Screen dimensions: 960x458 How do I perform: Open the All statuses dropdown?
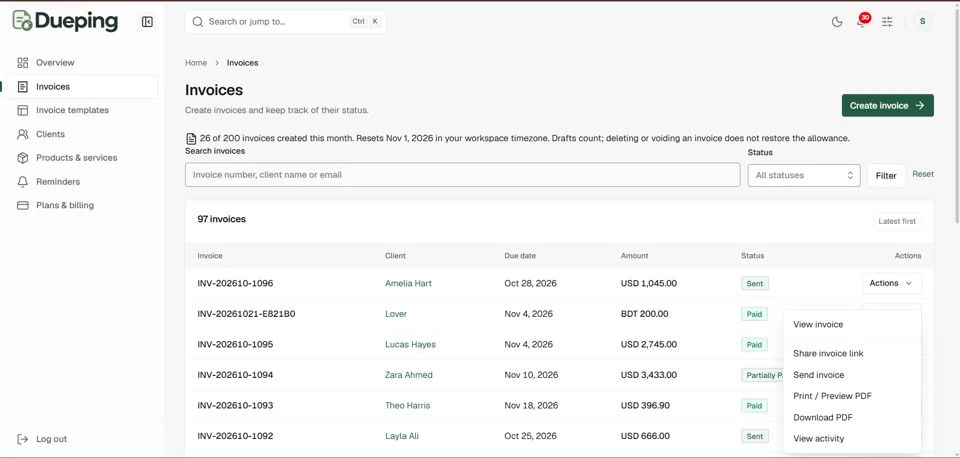pos(804,175)
